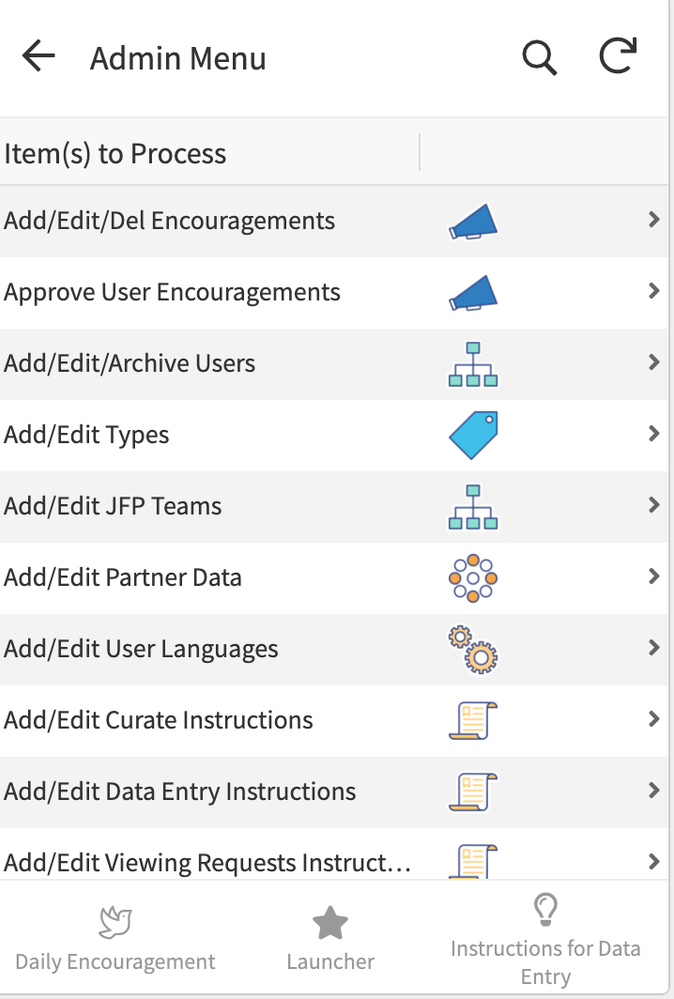Screen dimensions: 674x999
Task: Open Add/Edit Partner Data entry
Action: coord(334,579)
